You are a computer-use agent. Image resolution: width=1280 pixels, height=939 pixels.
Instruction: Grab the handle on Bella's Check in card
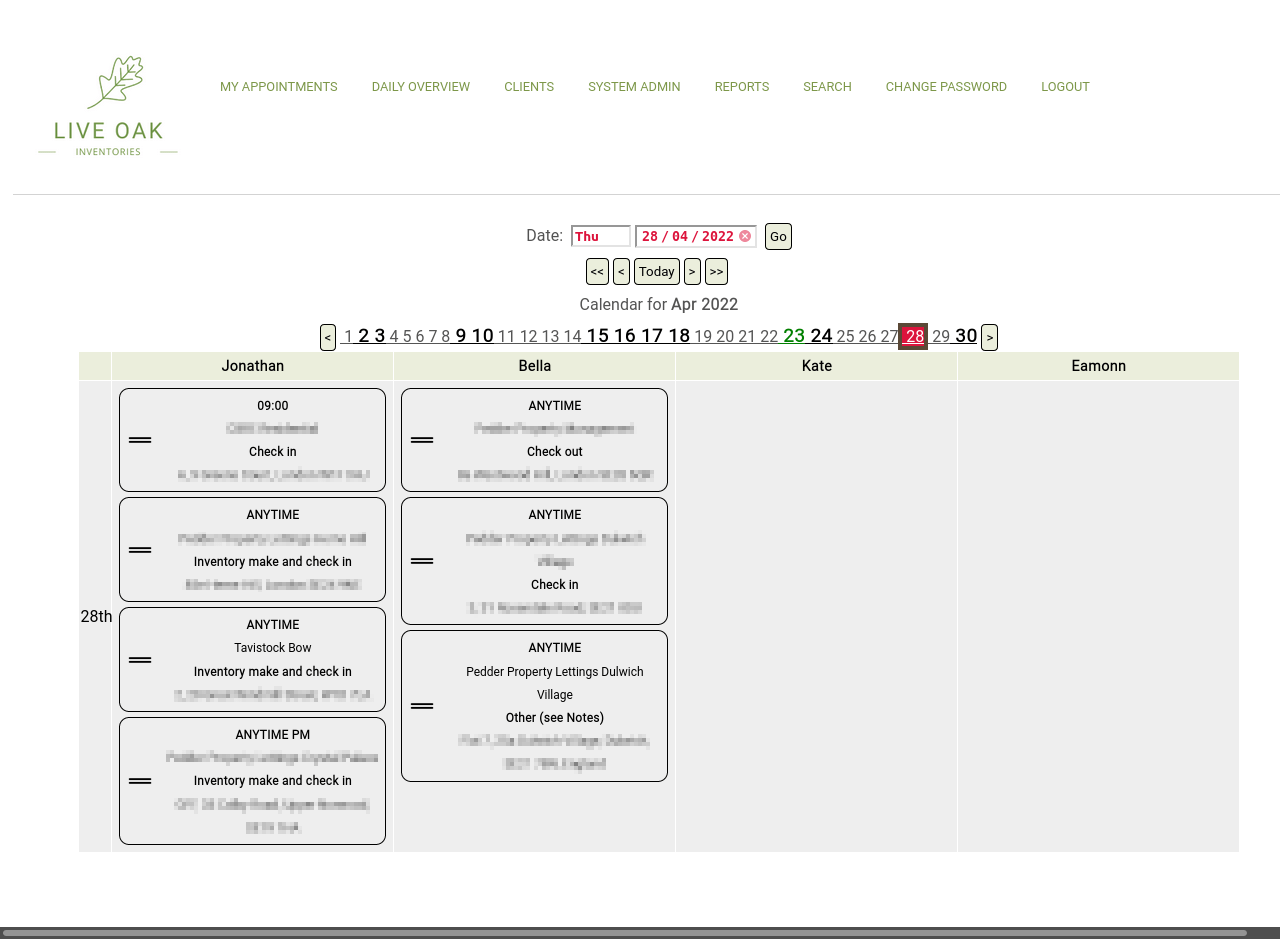tap(422, 561)
